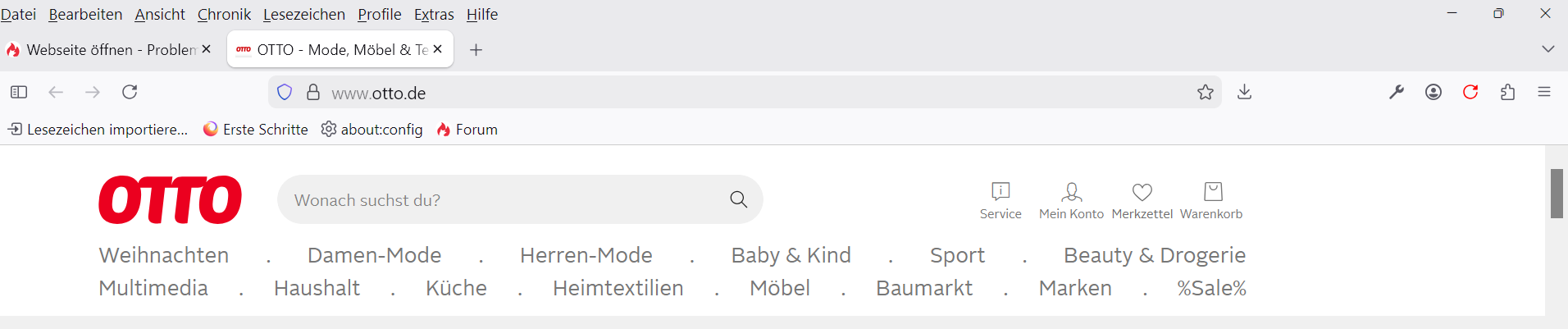Go to the %Sale% section
The height and width of the screenshot is (329, 1568).
click(x=1211, y=288)
